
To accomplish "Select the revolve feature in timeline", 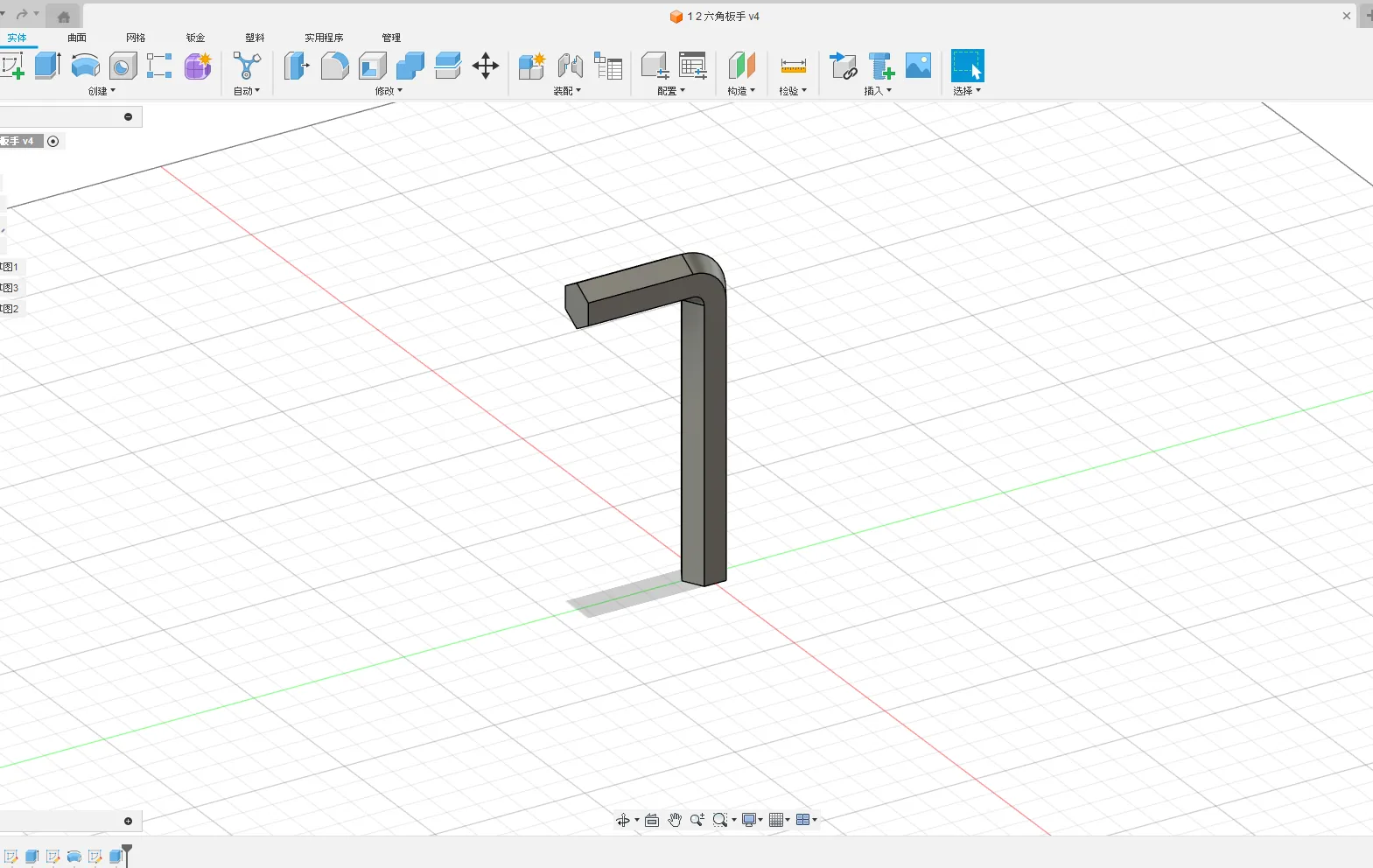I will pos(74,857).
